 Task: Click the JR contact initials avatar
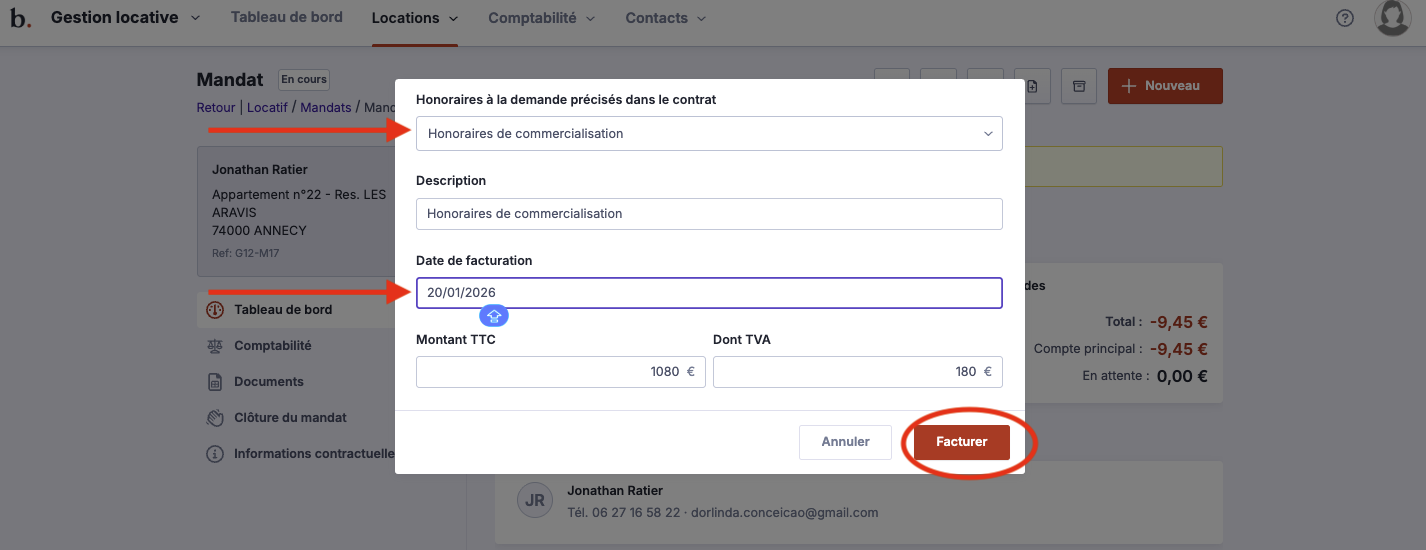tap(535, 501)
